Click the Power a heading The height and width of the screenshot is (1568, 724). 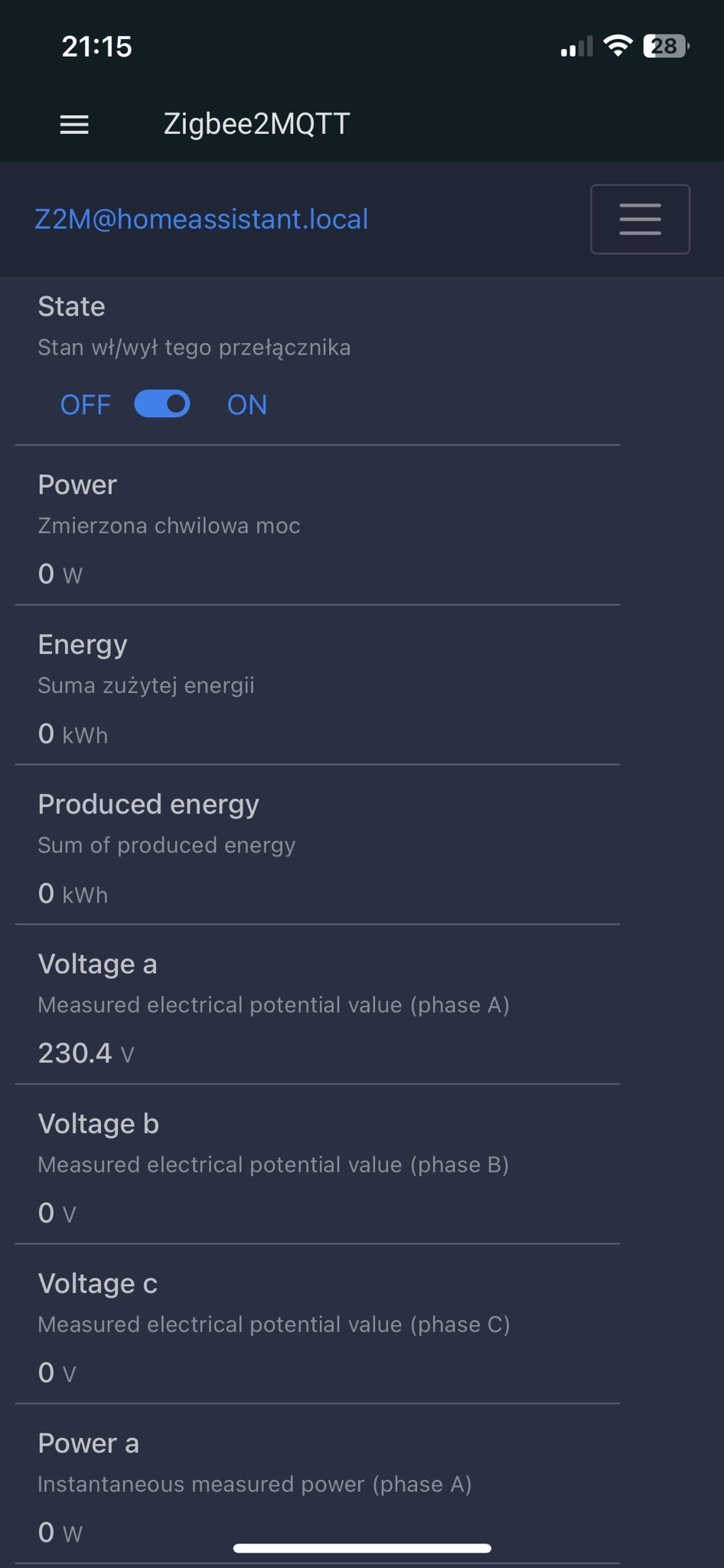click(88, 1443)
